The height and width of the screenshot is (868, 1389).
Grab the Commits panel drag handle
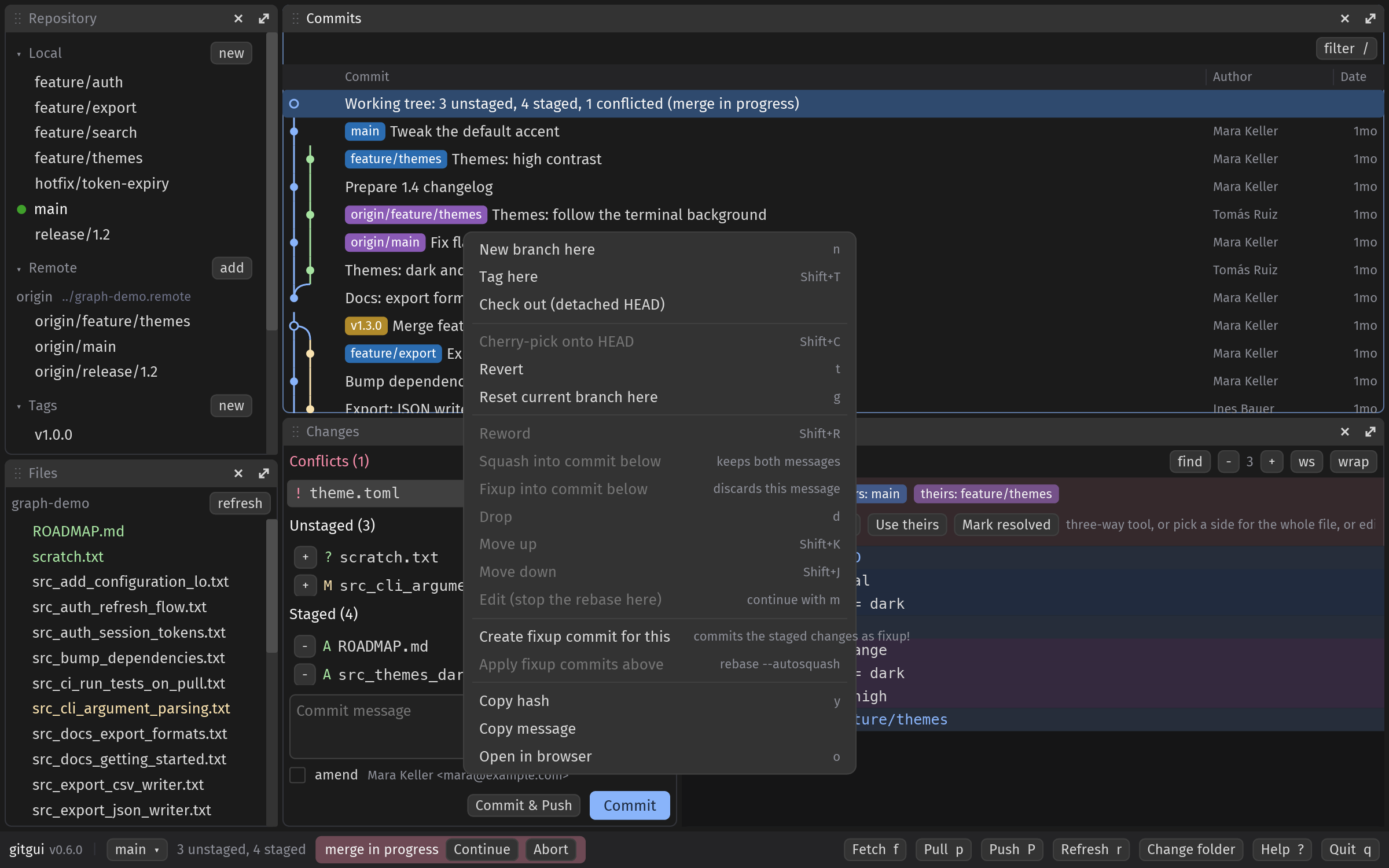(x=295, y=19)
